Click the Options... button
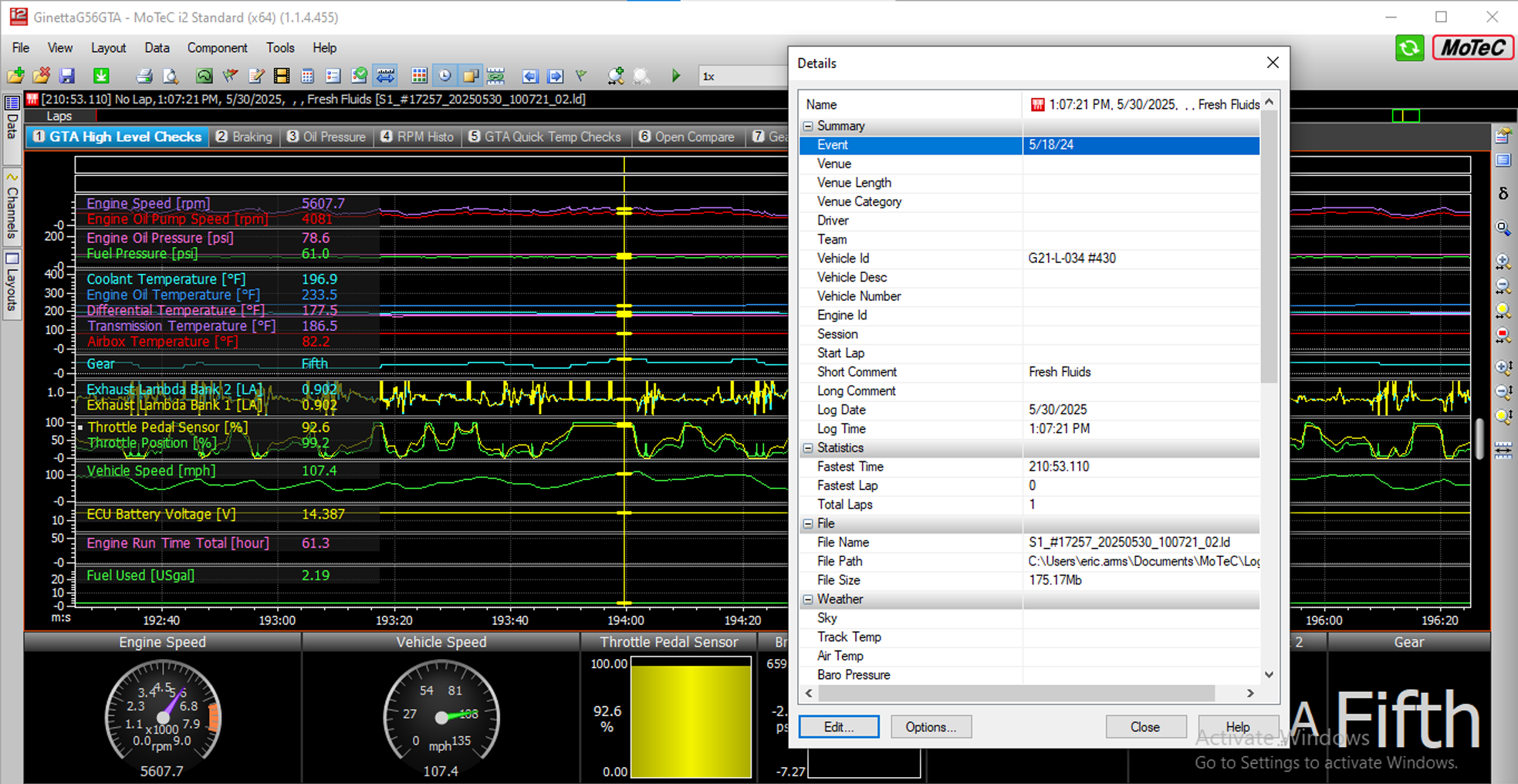Viewport: 1518px width, 784px height. (x=930, y=727)
